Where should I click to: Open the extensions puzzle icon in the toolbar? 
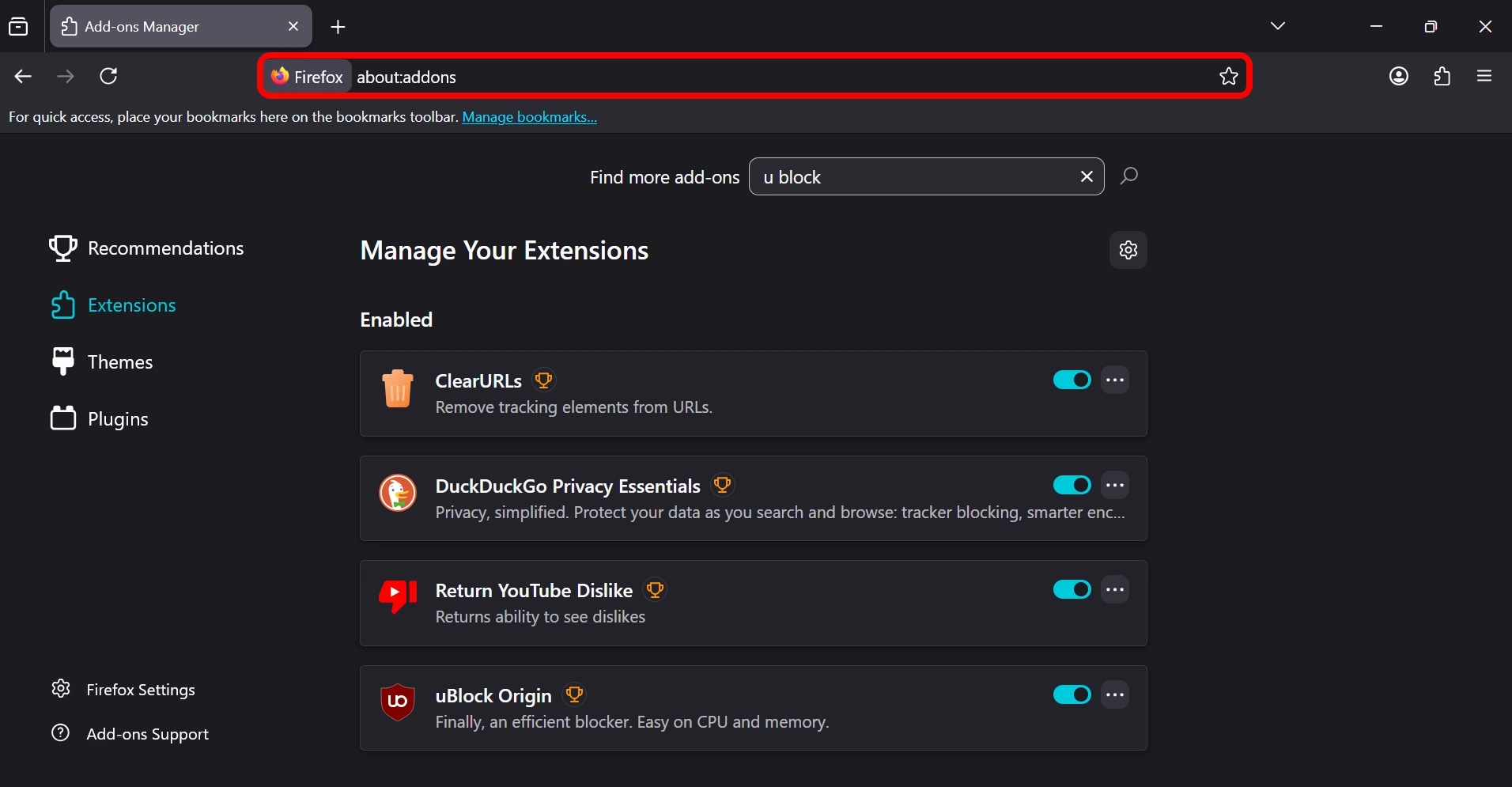[1442, 76]
